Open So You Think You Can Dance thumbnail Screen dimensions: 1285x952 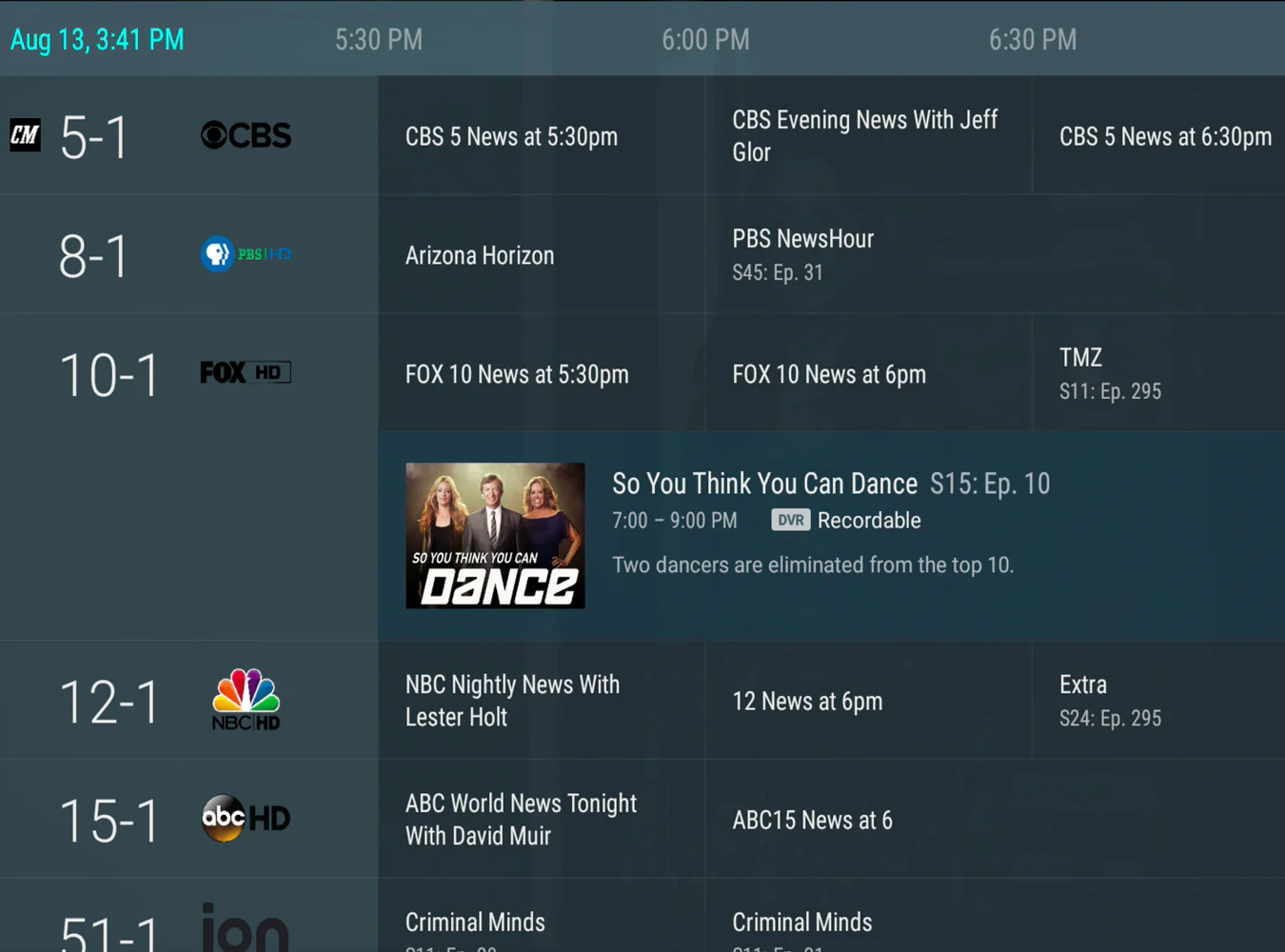[x=495, y=536]
